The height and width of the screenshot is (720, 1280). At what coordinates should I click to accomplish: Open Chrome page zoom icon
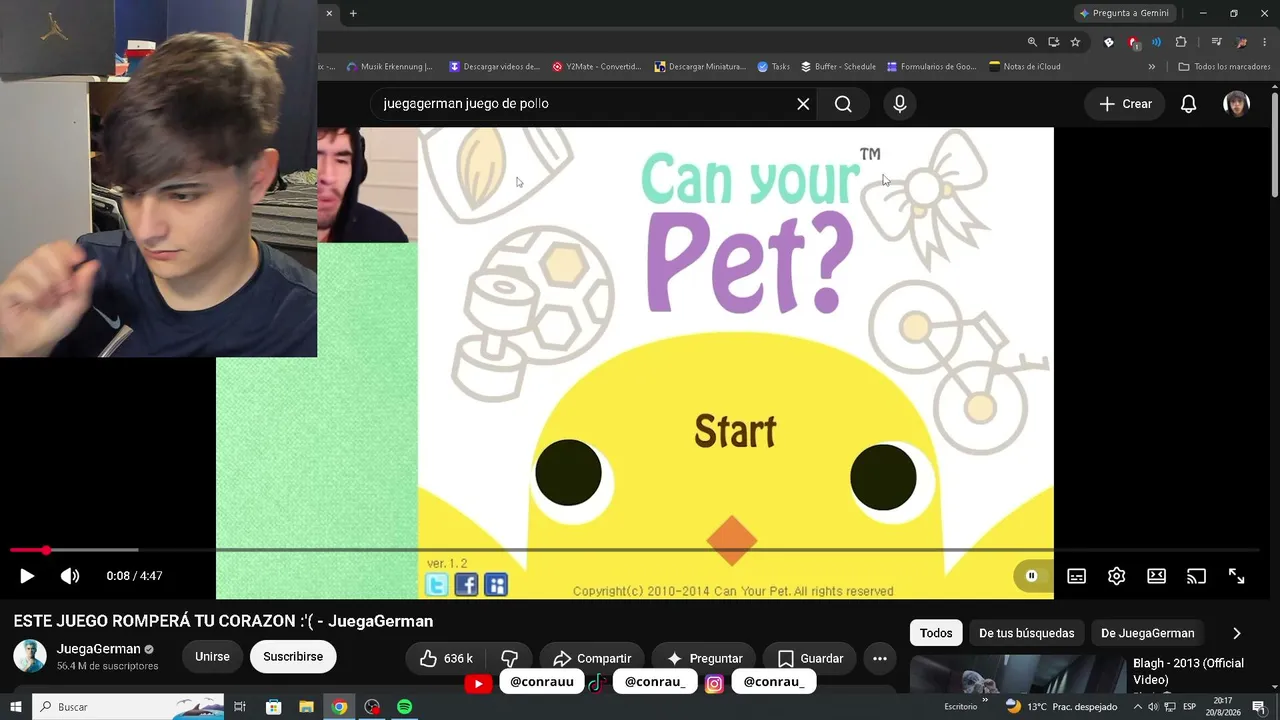click(x=1032, y=42)
